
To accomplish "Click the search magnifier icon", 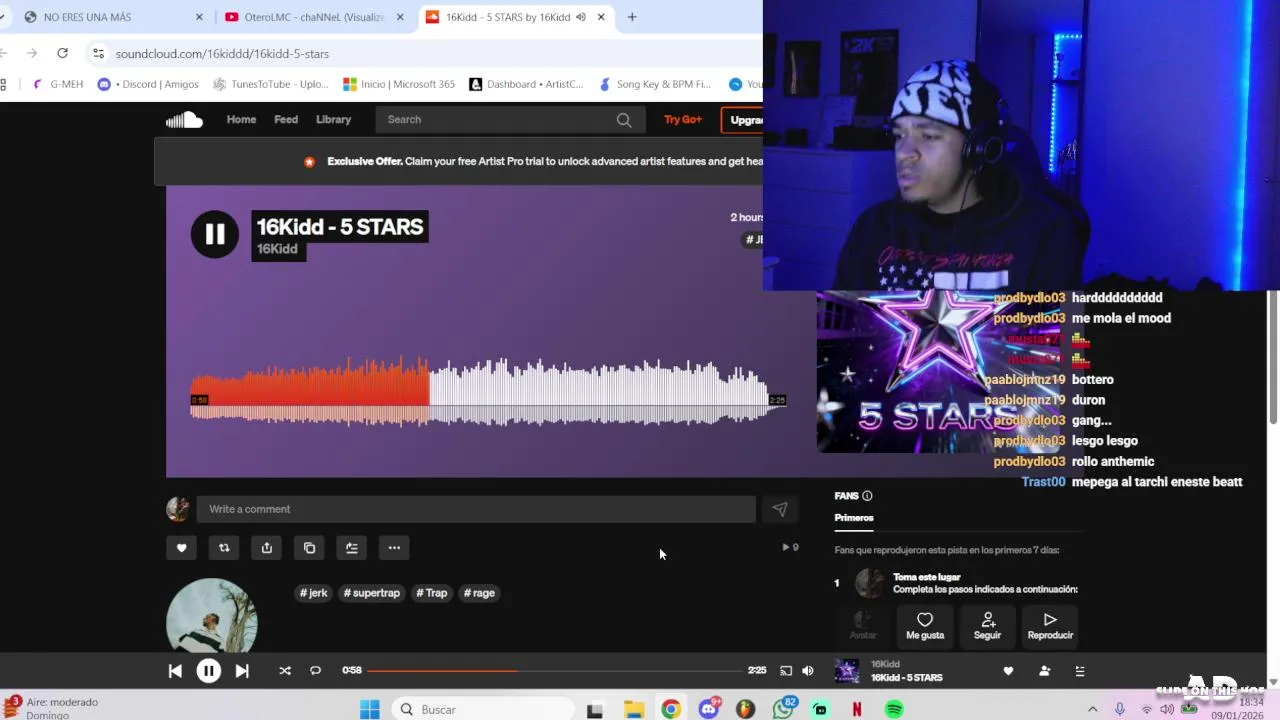I will pyautogui.click(x=624, y=120).
